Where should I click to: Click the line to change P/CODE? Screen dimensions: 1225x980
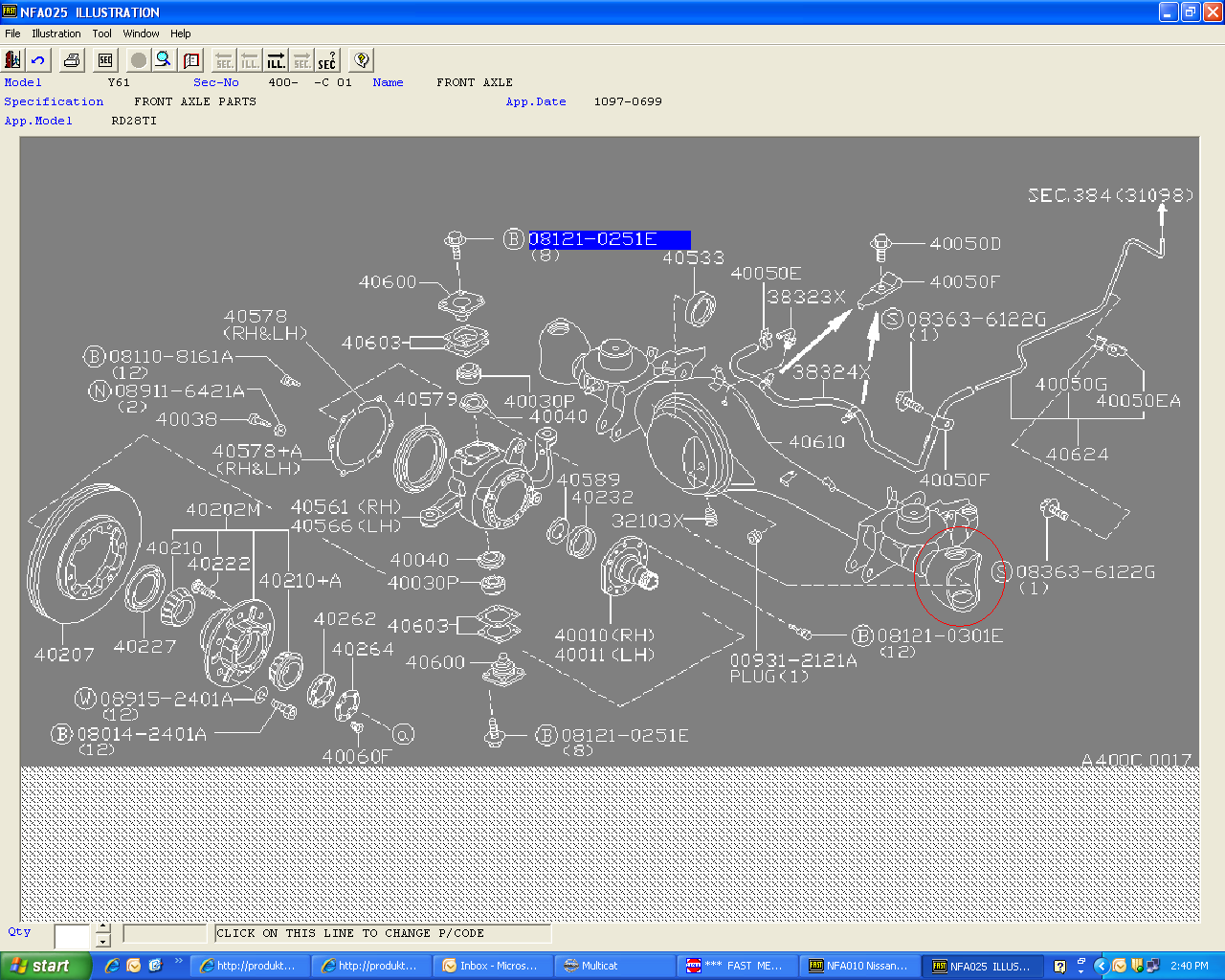(x=383, y=933)
